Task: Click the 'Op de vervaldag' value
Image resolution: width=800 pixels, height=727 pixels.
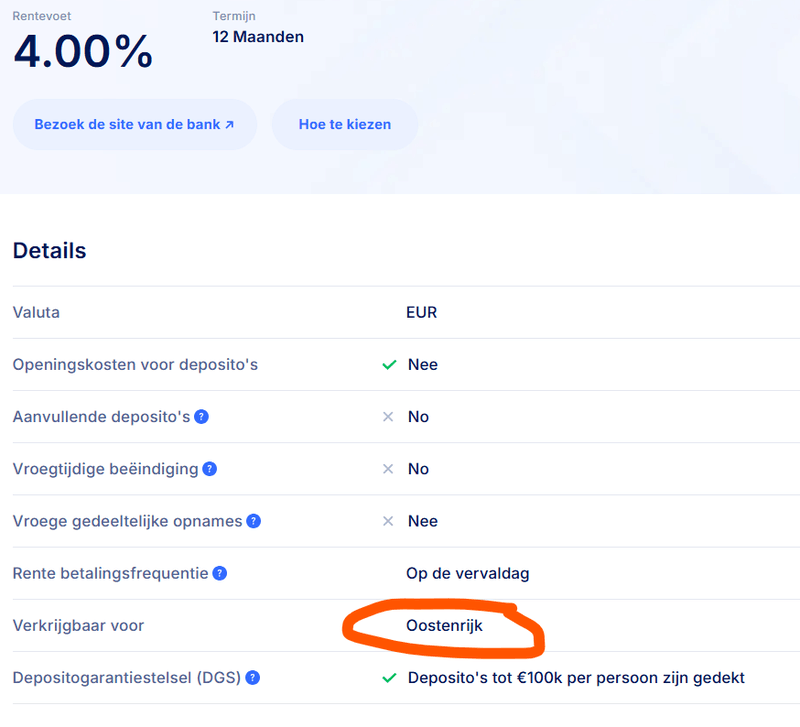Action: [467, 573]
